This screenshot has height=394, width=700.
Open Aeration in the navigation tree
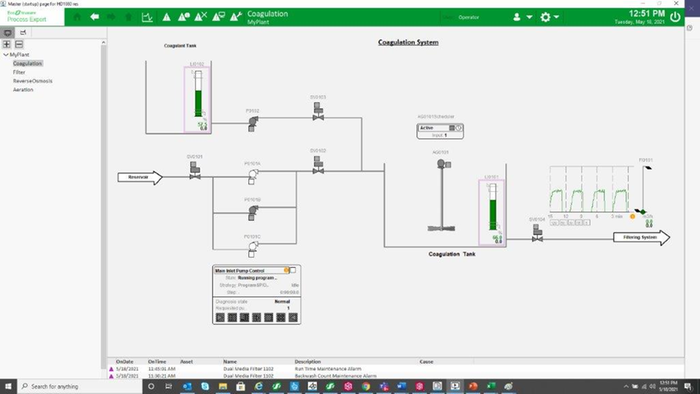coord(23,90)
